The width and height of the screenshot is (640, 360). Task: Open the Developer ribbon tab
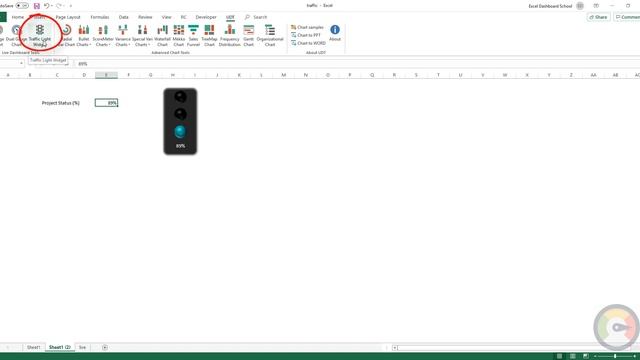point(206,17)
